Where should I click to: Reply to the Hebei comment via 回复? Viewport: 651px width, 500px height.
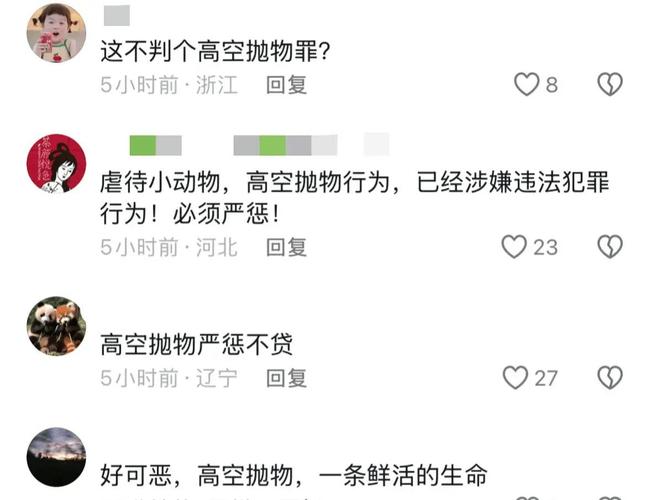(286, 247)
